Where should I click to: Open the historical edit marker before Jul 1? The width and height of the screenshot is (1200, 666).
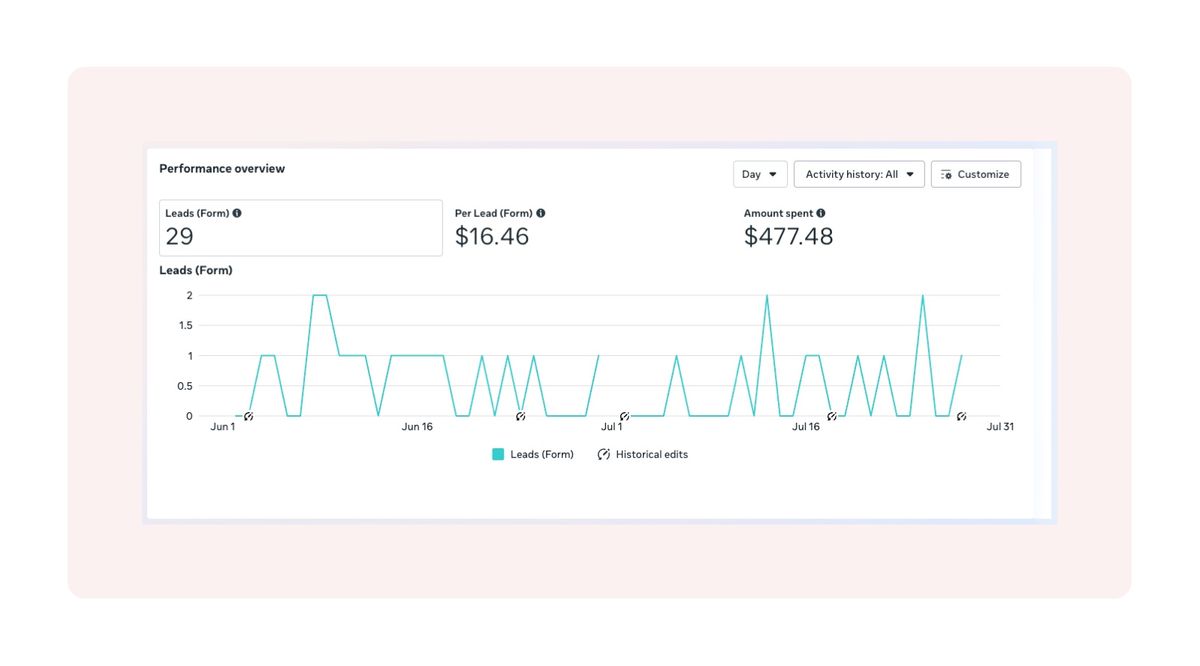coord(521,414)
